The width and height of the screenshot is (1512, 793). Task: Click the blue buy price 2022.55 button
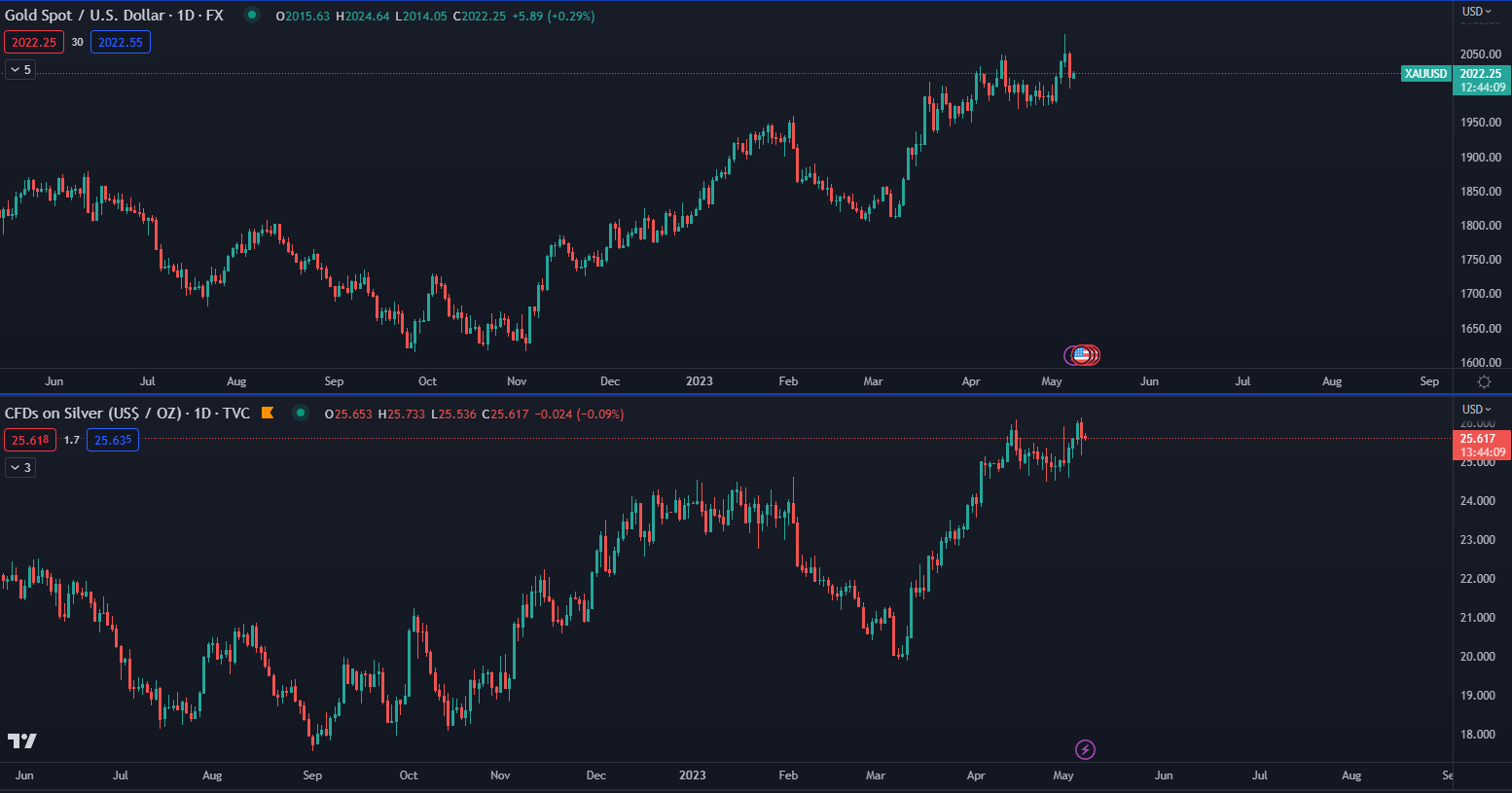coord(121,43)
